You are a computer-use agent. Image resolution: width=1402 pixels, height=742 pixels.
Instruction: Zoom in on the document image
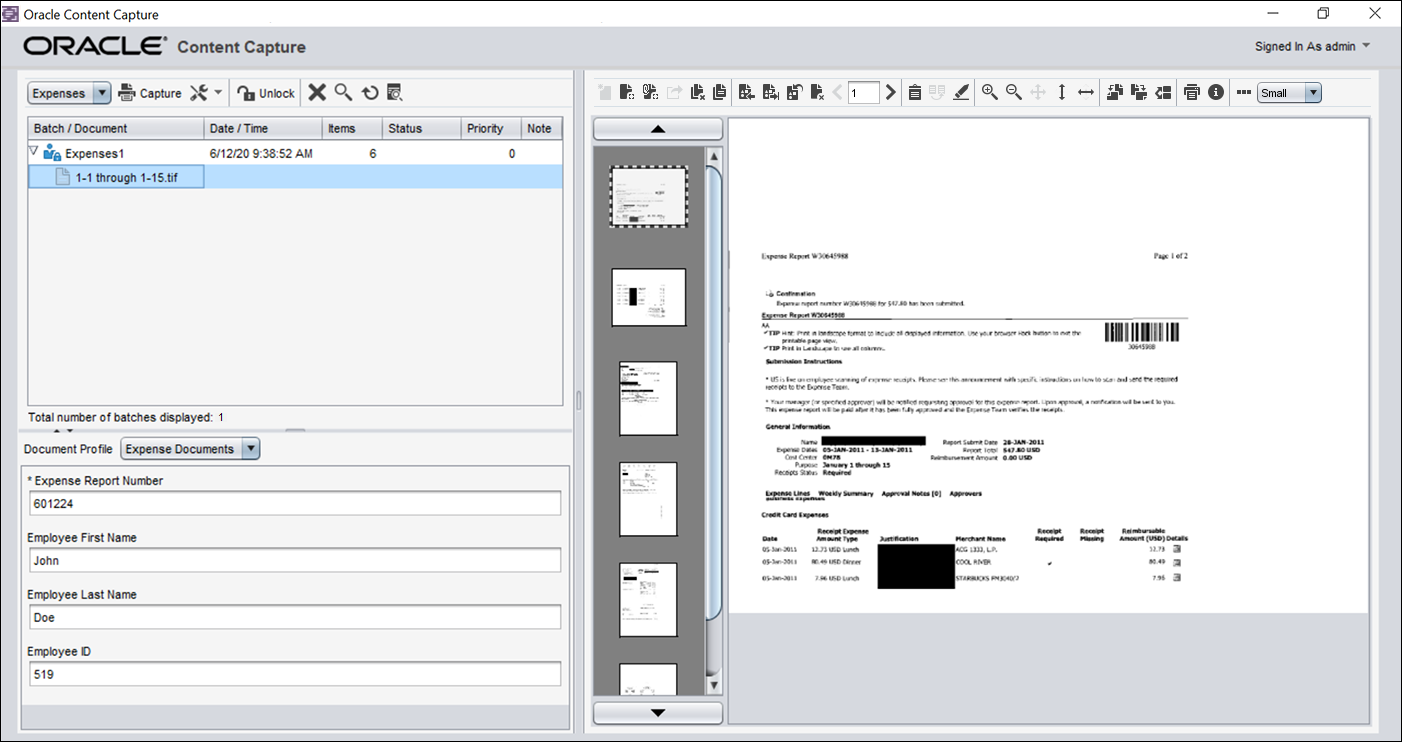click(989, 92)
